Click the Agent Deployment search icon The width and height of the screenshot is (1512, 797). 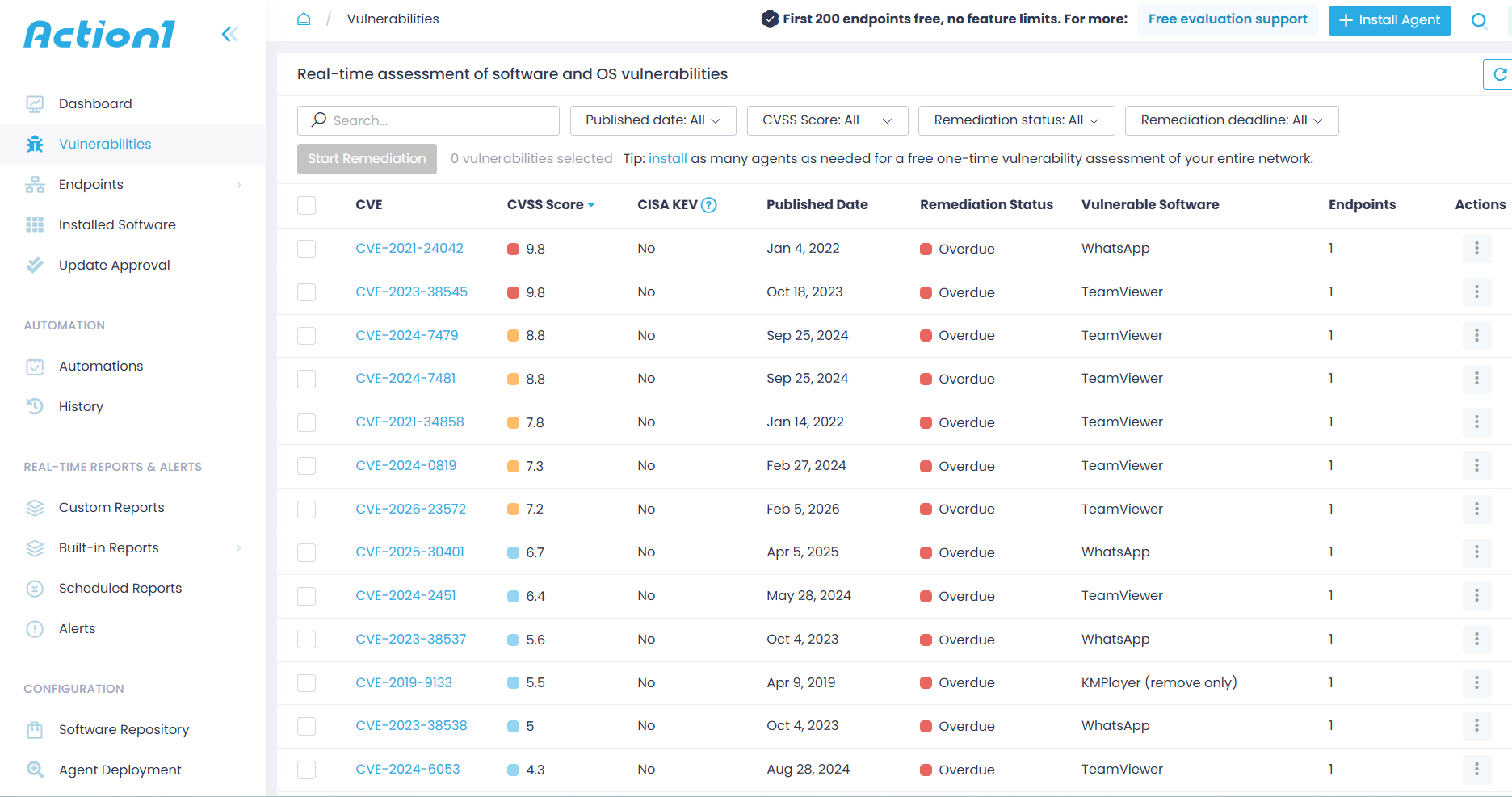point(35,770)
